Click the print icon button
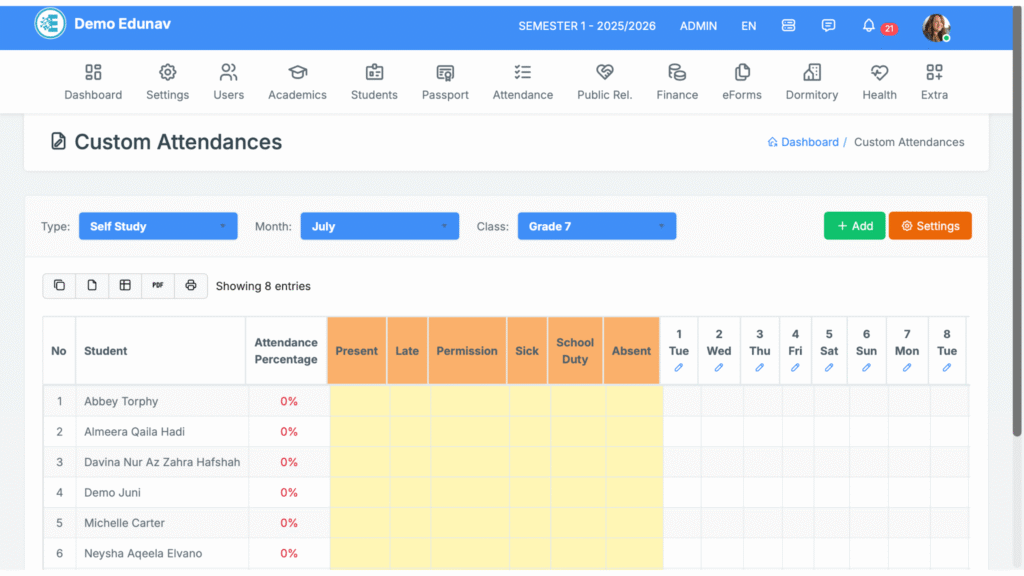The height and width of the screenshot is (576, 1024). tap(191, 285)
